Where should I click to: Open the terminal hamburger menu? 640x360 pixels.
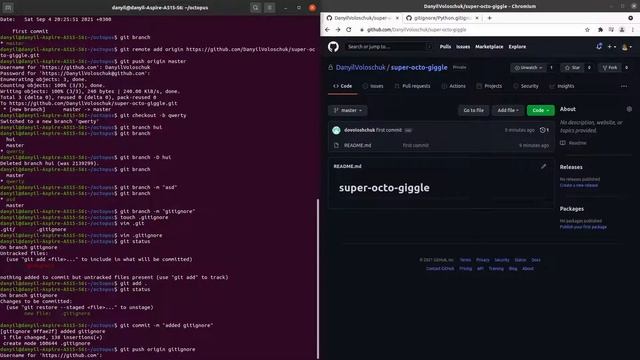(x=269, y=8)
